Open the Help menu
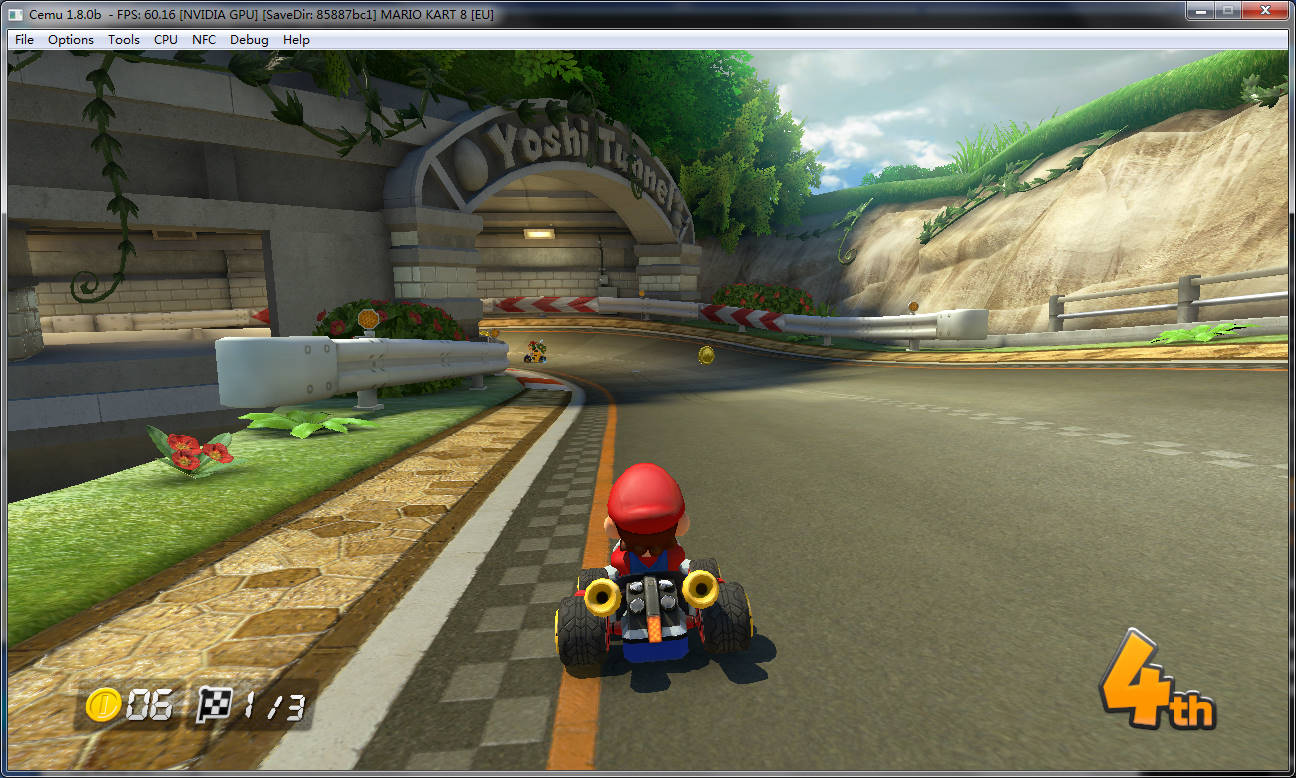 [296, 40]
